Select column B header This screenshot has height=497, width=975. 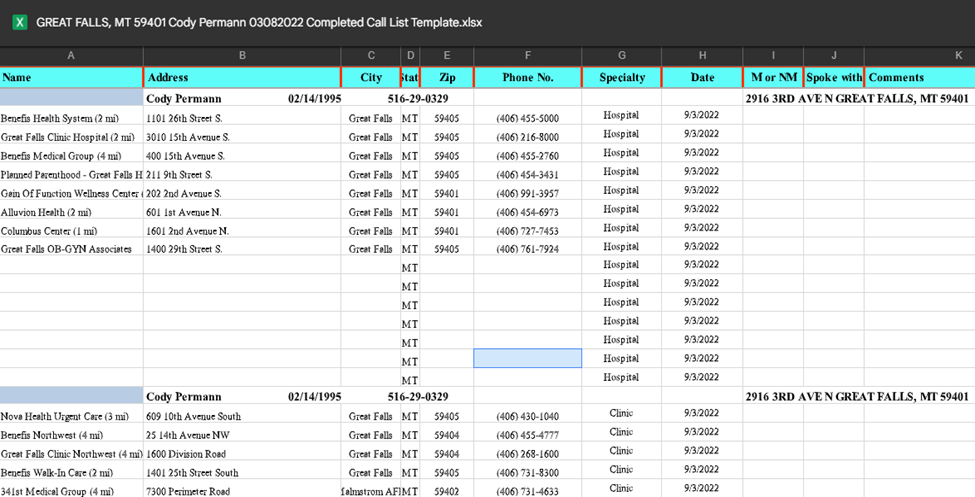click(x=242, y=55)
